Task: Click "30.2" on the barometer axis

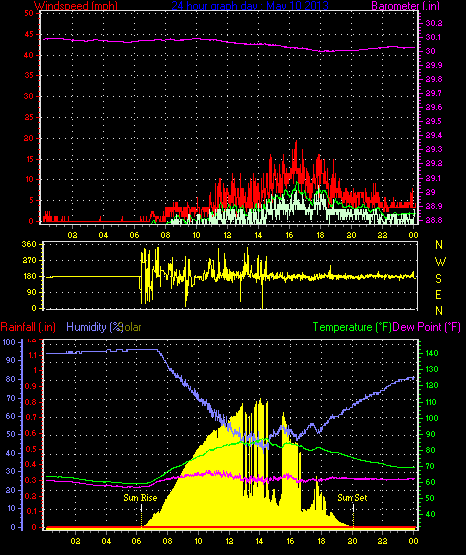Action: tap(434, 23)
